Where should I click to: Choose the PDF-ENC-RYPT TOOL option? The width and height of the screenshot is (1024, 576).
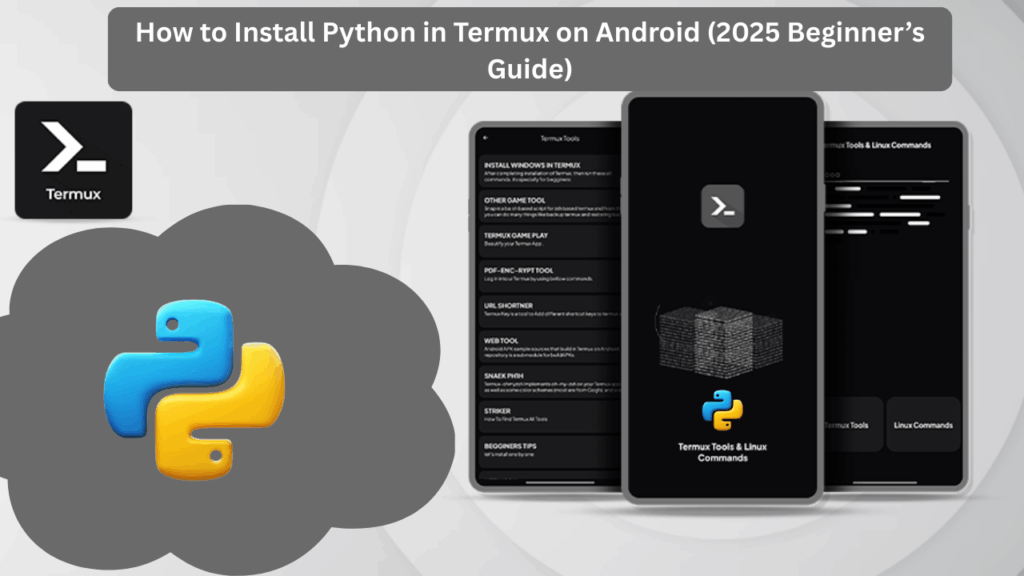521,268
